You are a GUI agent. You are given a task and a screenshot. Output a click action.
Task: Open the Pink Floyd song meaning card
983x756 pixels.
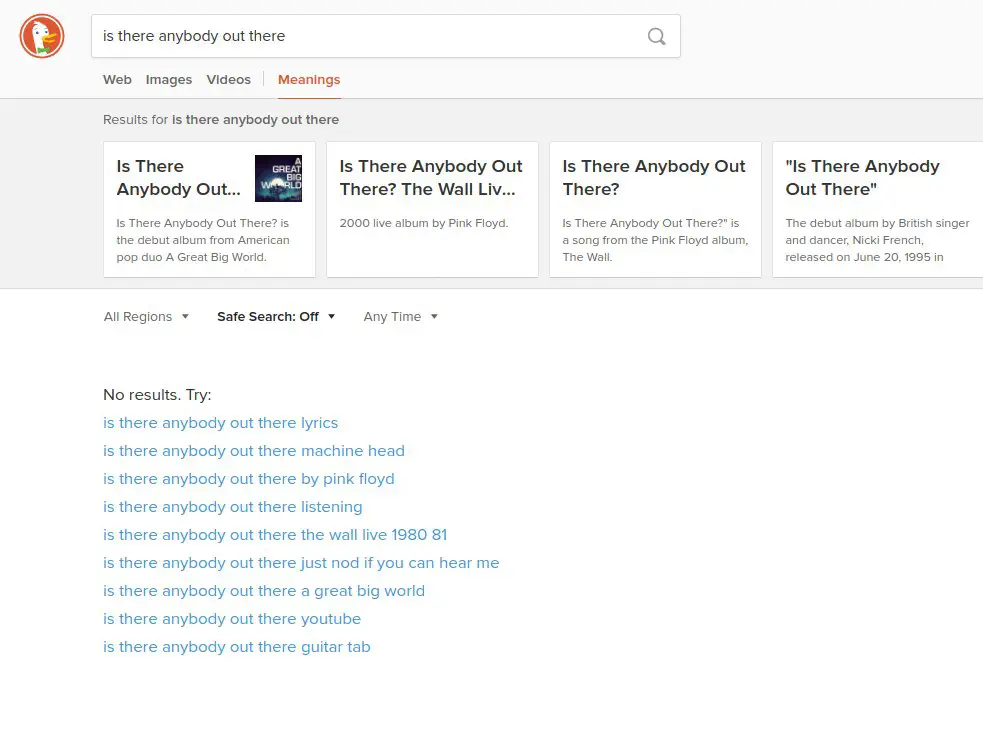pyautogui.click(x=655, y=209)
